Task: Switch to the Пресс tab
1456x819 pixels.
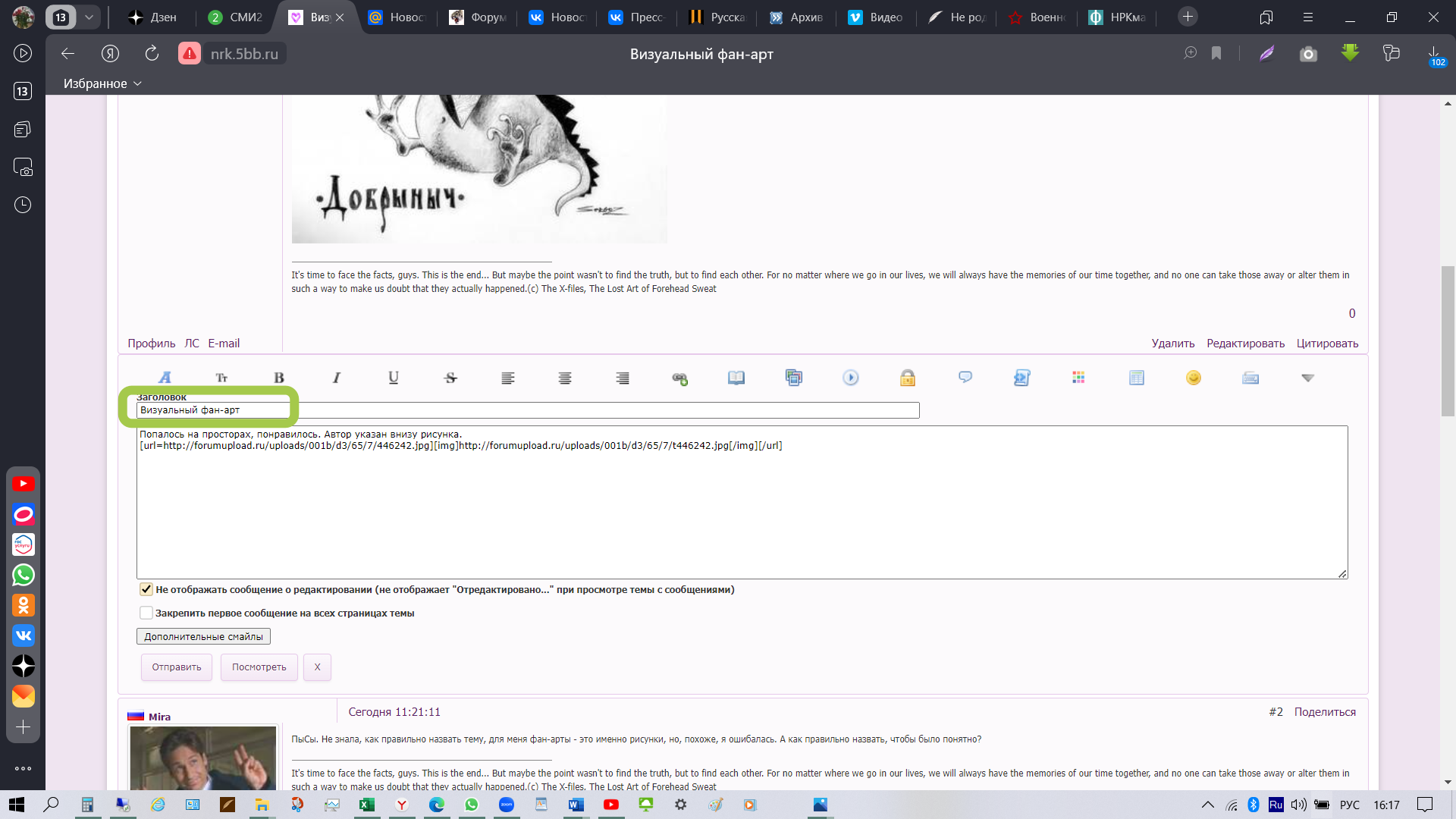Action: [637, 17]
